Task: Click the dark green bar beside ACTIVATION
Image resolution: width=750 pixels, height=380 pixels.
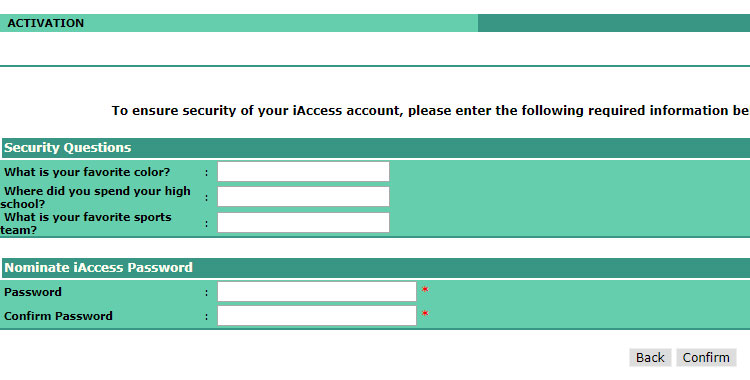Action: click(614, 23)
